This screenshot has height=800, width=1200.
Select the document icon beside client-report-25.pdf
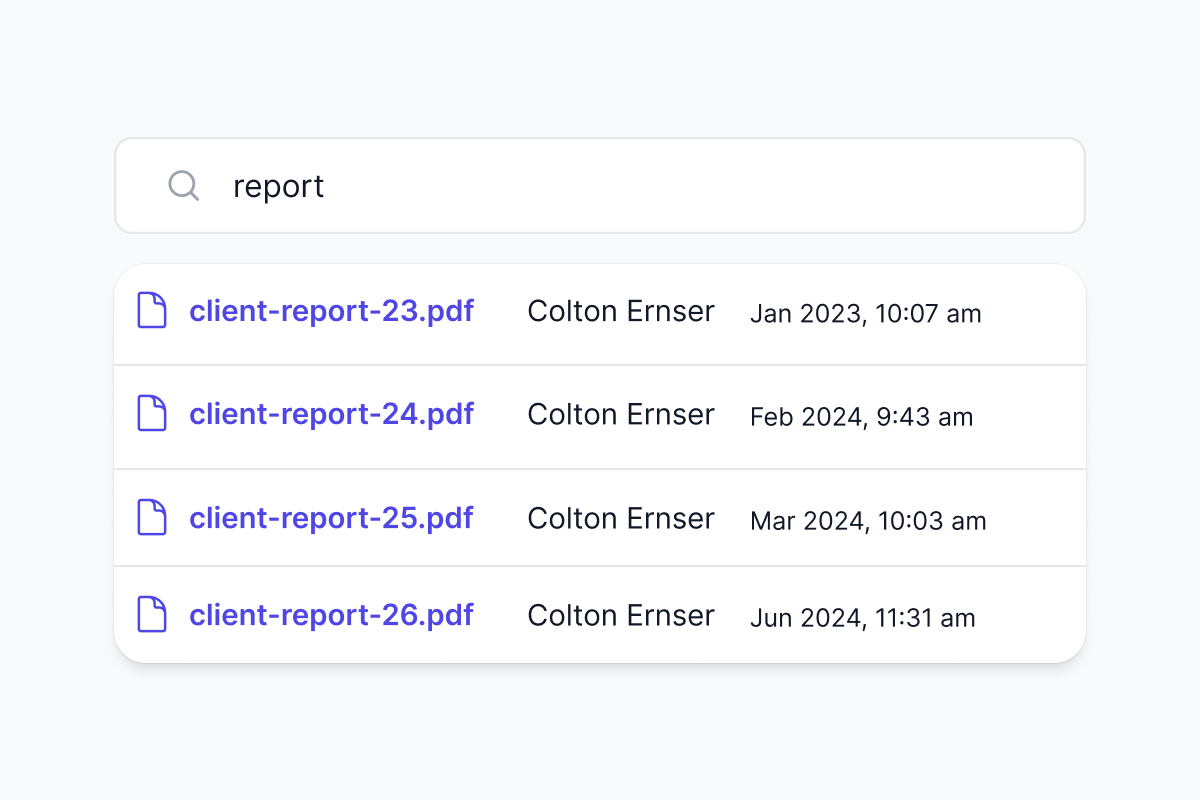coord(151,518)
